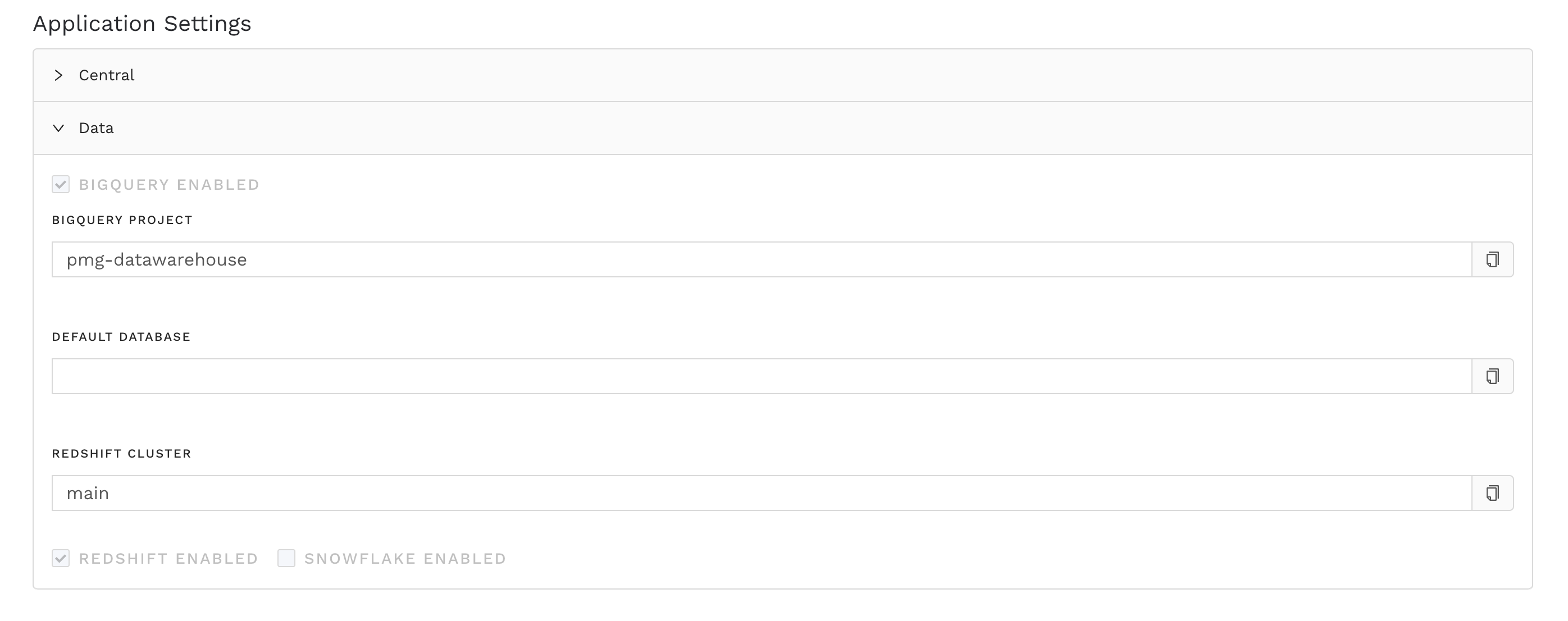Screen dimensions: 1568x621
Task: Open the Central settings header
Action: pyautogui.click(x=107, y=75)
